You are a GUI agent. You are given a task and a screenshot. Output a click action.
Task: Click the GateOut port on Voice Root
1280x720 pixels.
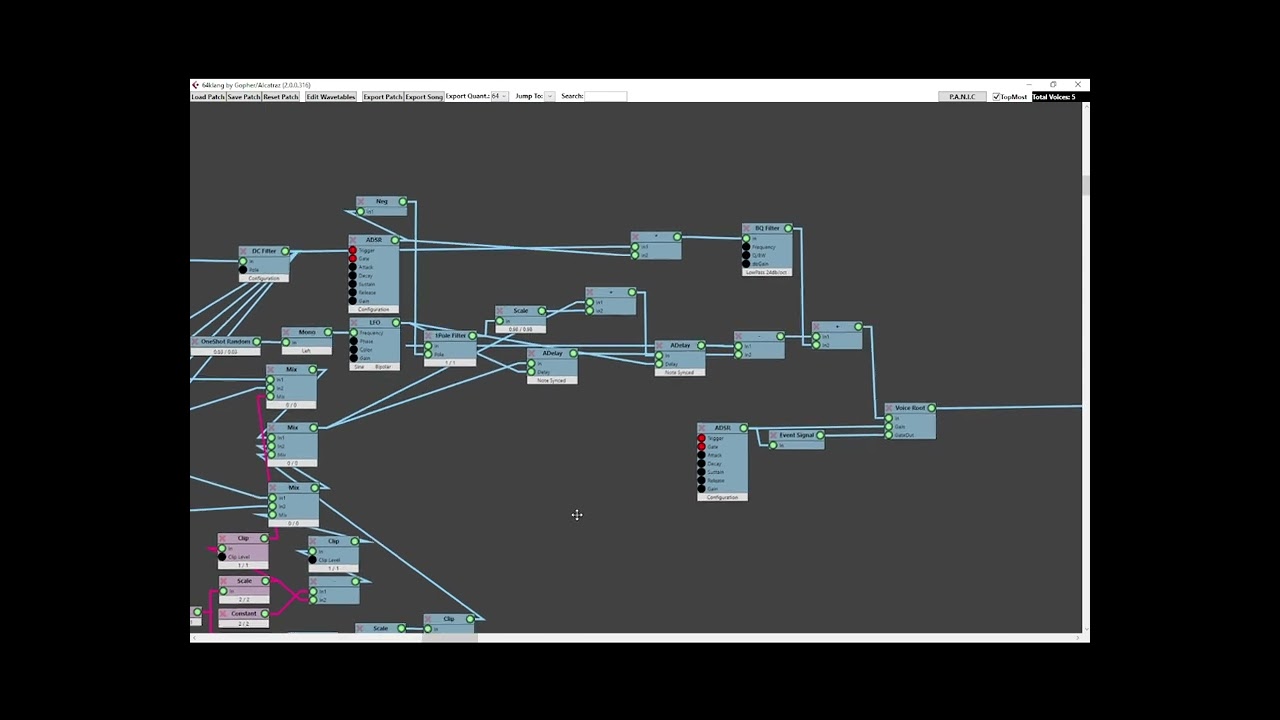pyautogui.click(x=889, y=435)
